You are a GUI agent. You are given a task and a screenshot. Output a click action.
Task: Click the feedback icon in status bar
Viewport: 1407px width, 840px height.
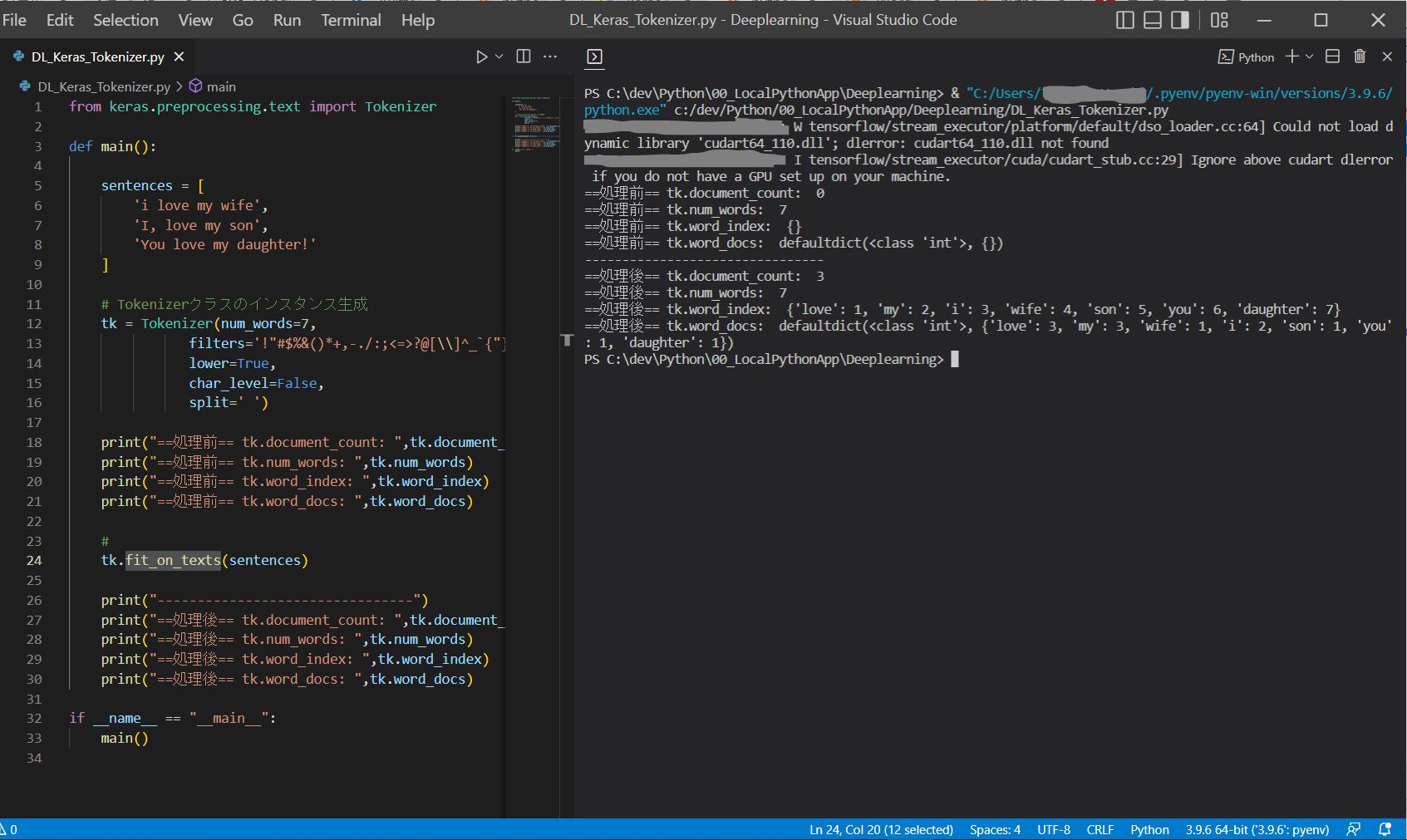(x=1354, y=829)
